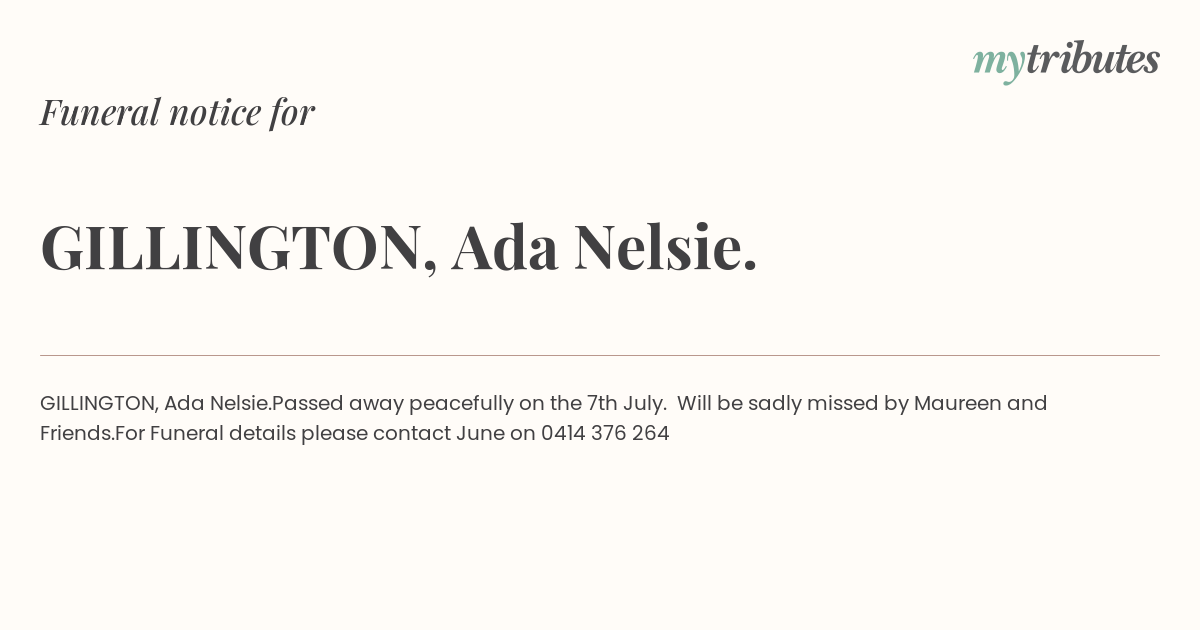The width and height of the screenshot is (1200, 630).
Task: Click "Nelsie." in the large title
Action: (666, 247)
